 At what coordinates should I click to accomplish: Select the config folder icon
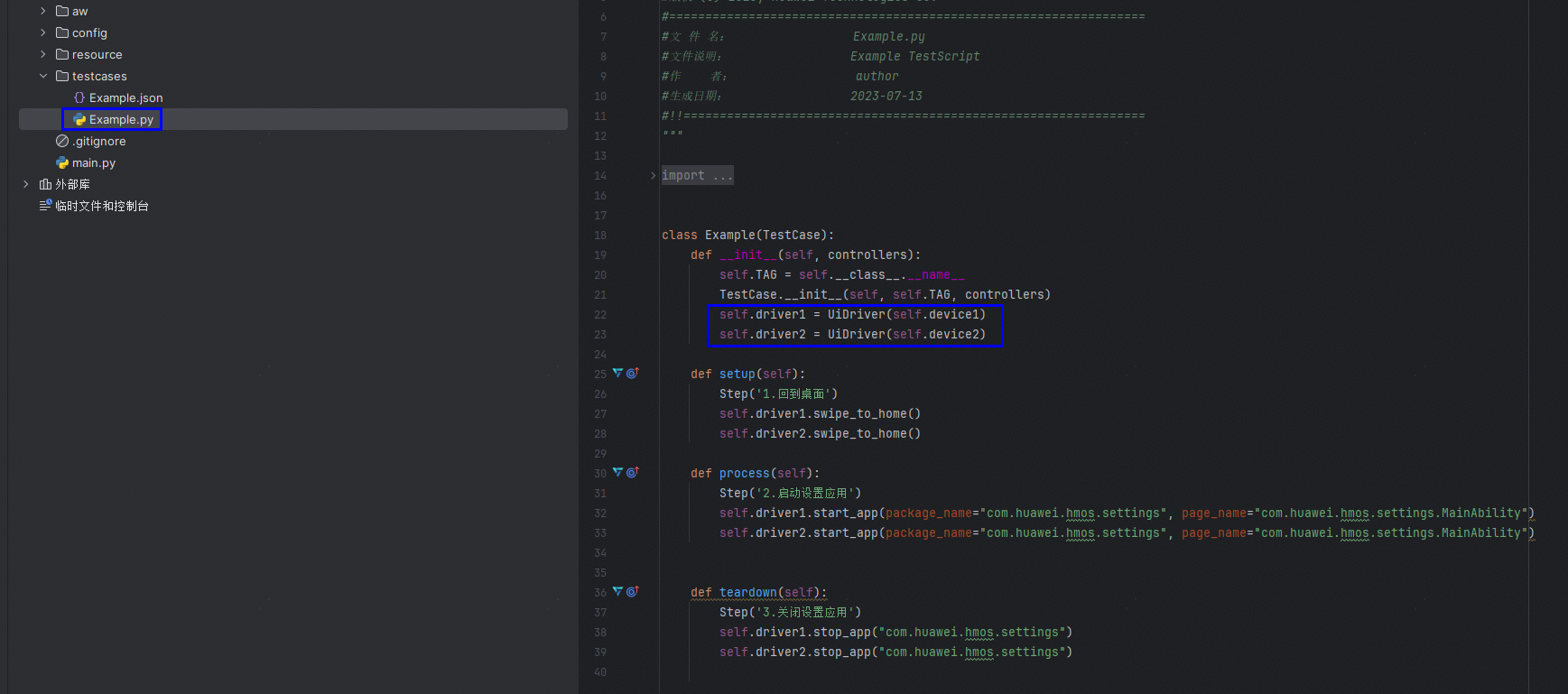(x=62, y=32)
